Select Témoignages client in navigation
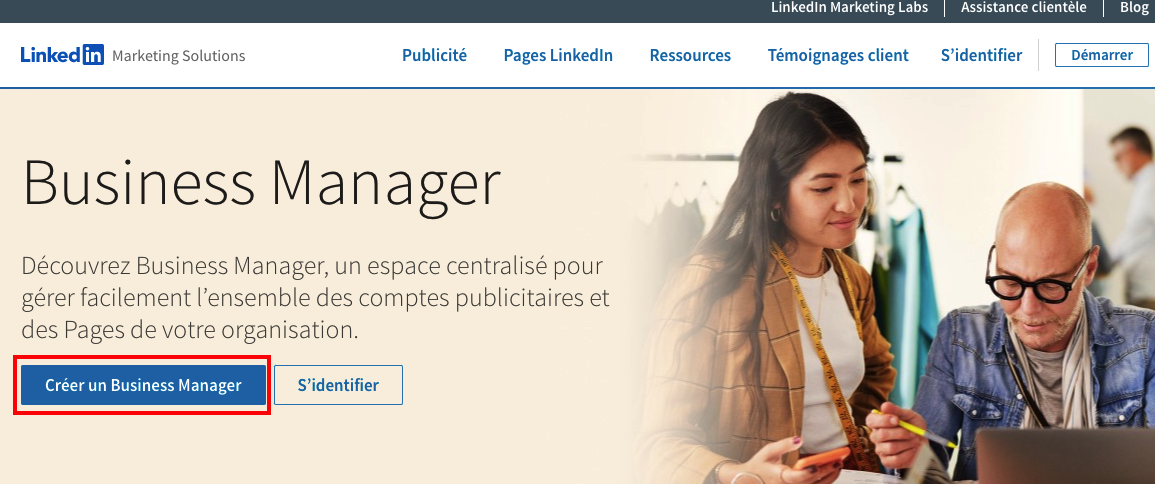Viewport: 1155px width, 484px height. pyautogui.click(x=838, y=55)
